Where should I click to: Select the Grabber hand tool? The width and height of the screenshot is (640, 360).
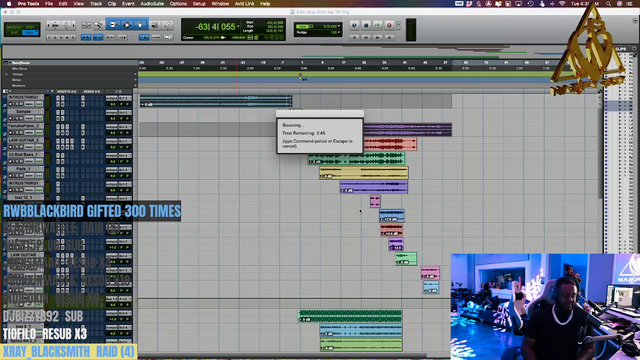pos(140,25)
